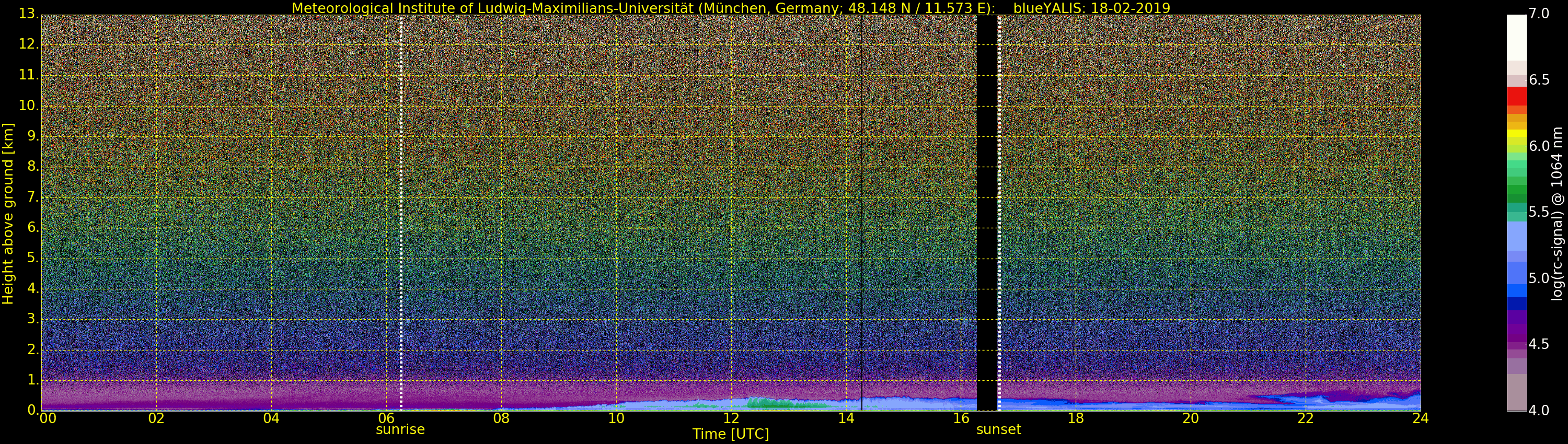Screen dimensions: 1568x444
Task: Click the height tick label '1.'
Action: pyautogui.click(x=33, y=380)
